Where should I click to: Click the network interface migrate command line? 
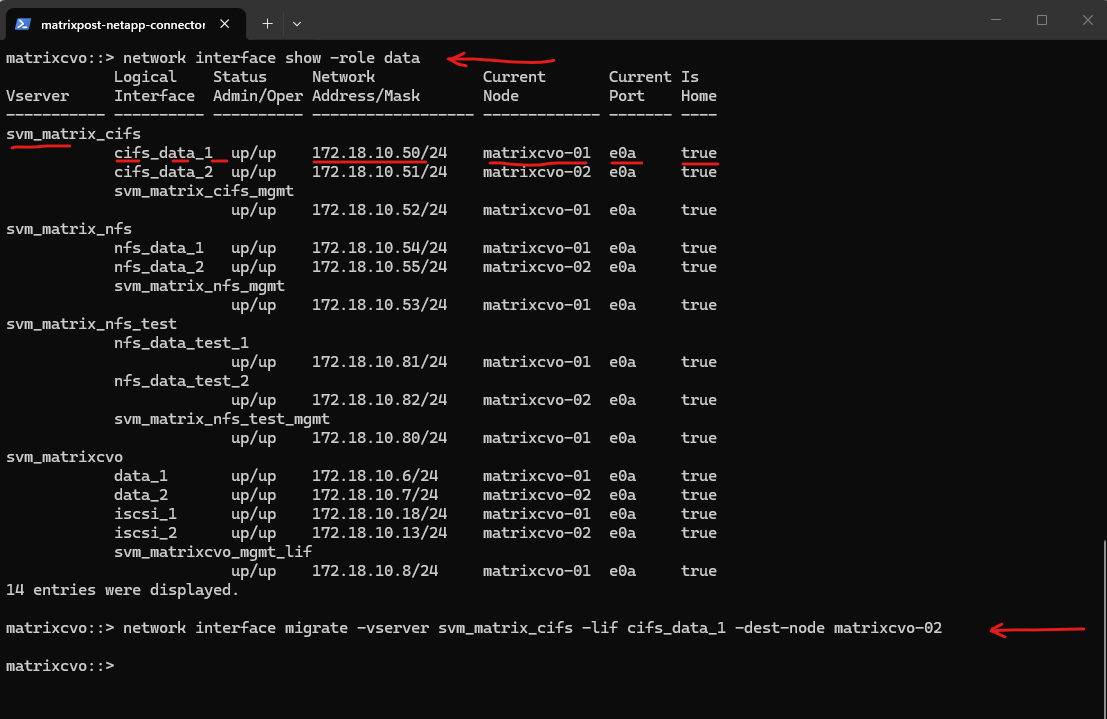coord(532,628)
